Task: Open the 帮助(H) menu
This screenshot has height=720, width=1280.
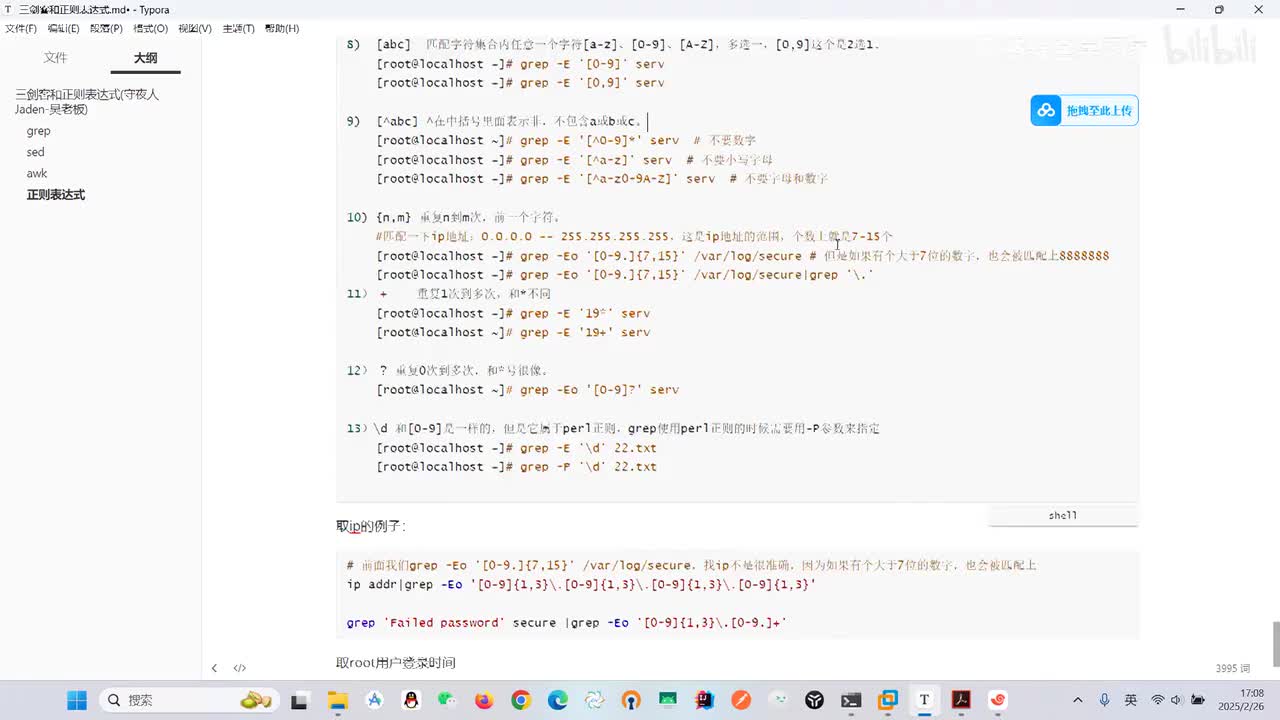Action: click(x=282, y=28)
